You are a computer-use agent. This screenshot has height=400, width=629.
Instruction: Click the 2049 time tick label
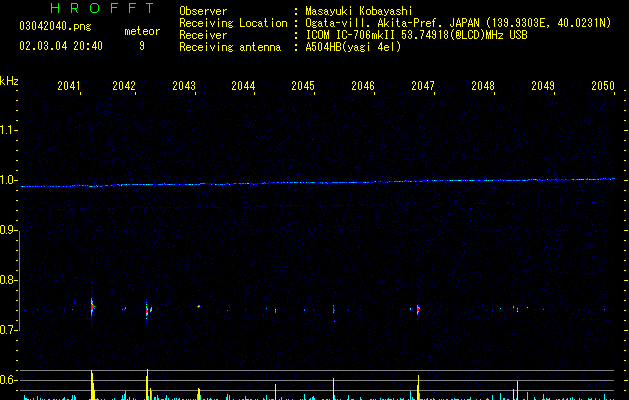tap(543, 86)
